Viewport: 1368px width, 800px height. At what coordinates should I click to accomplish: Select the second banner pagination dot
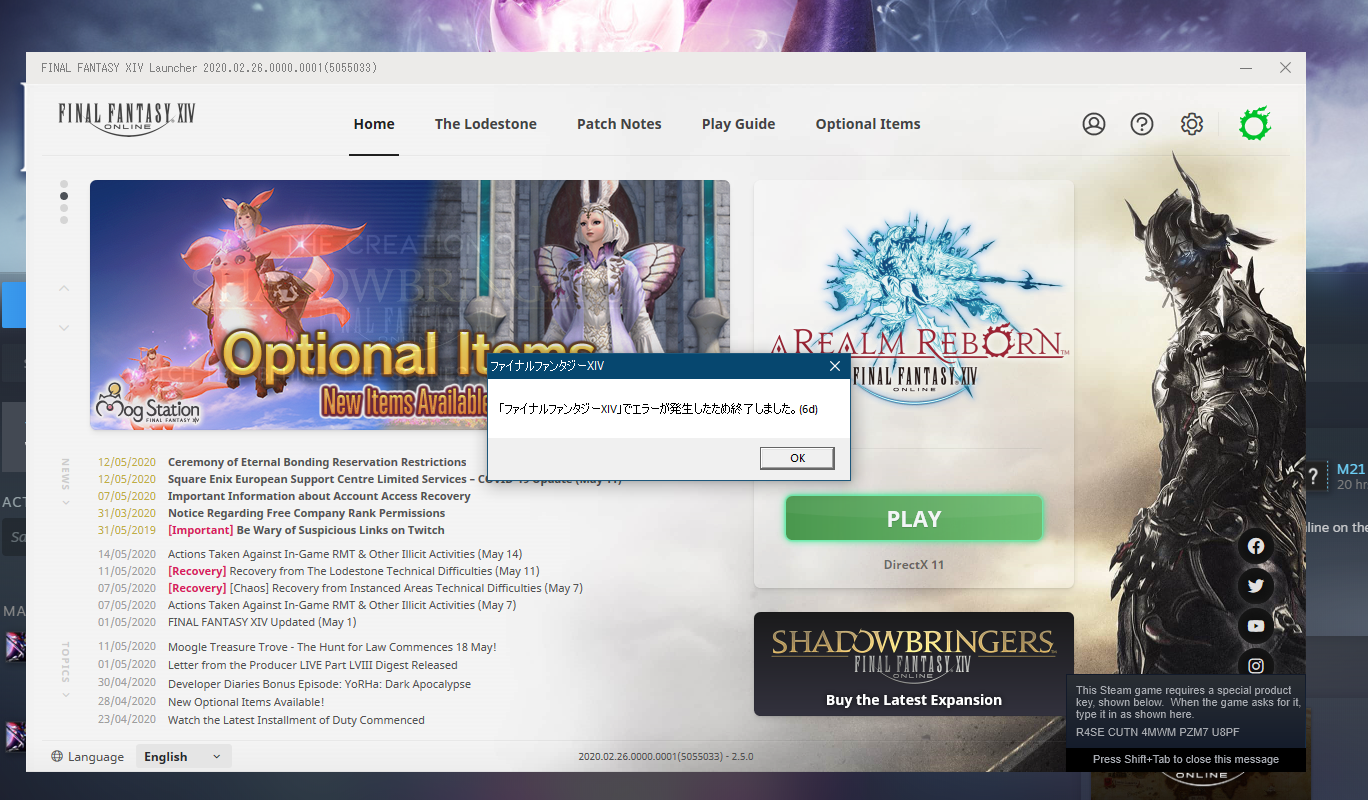click(64, 196)
